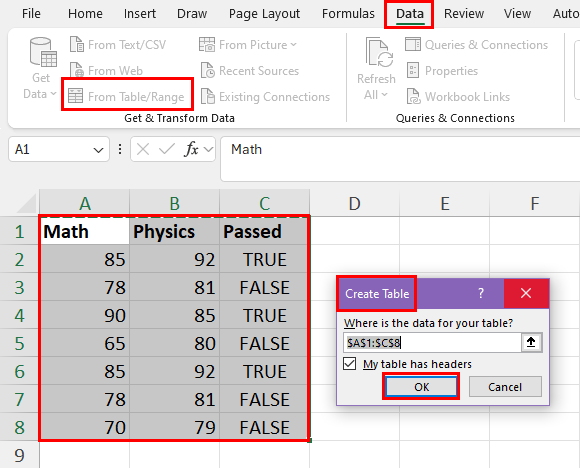Expand the insert function fx dropdown arrow
Screen dimensions: 580x468
pos(208,149)
